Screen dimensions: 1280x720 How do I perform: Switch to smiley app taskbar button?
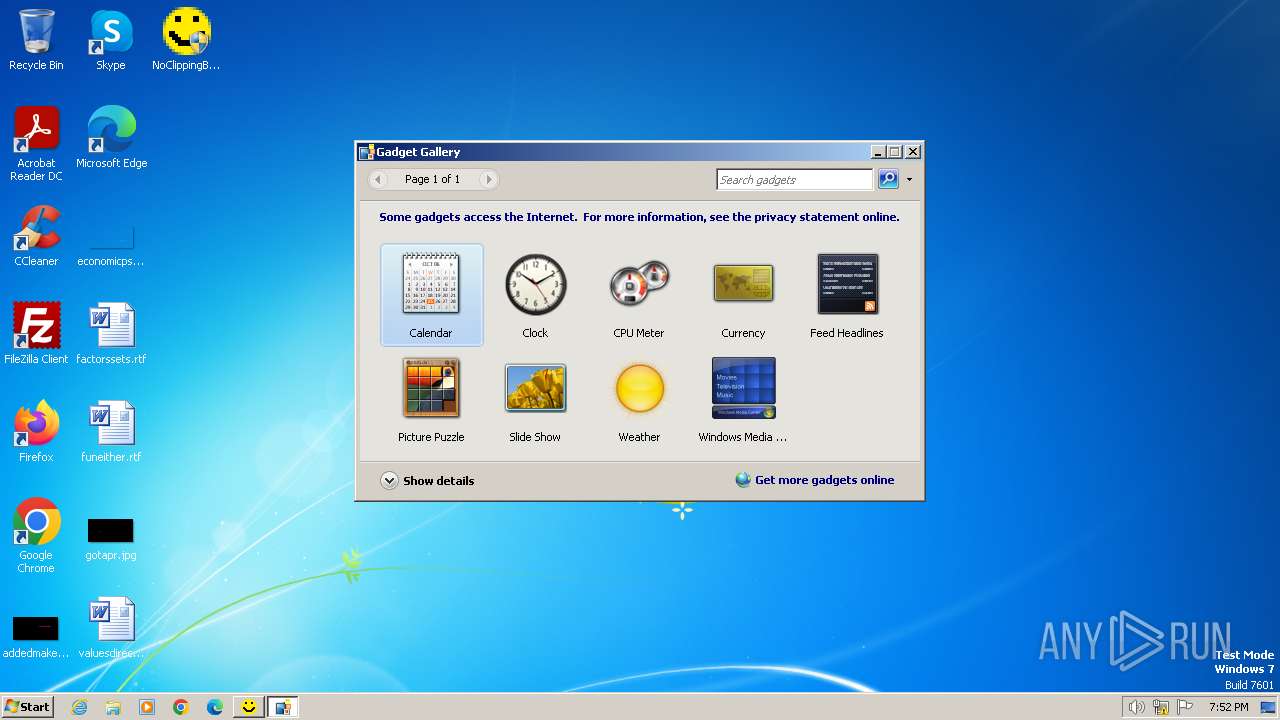[x=249, y=707]
